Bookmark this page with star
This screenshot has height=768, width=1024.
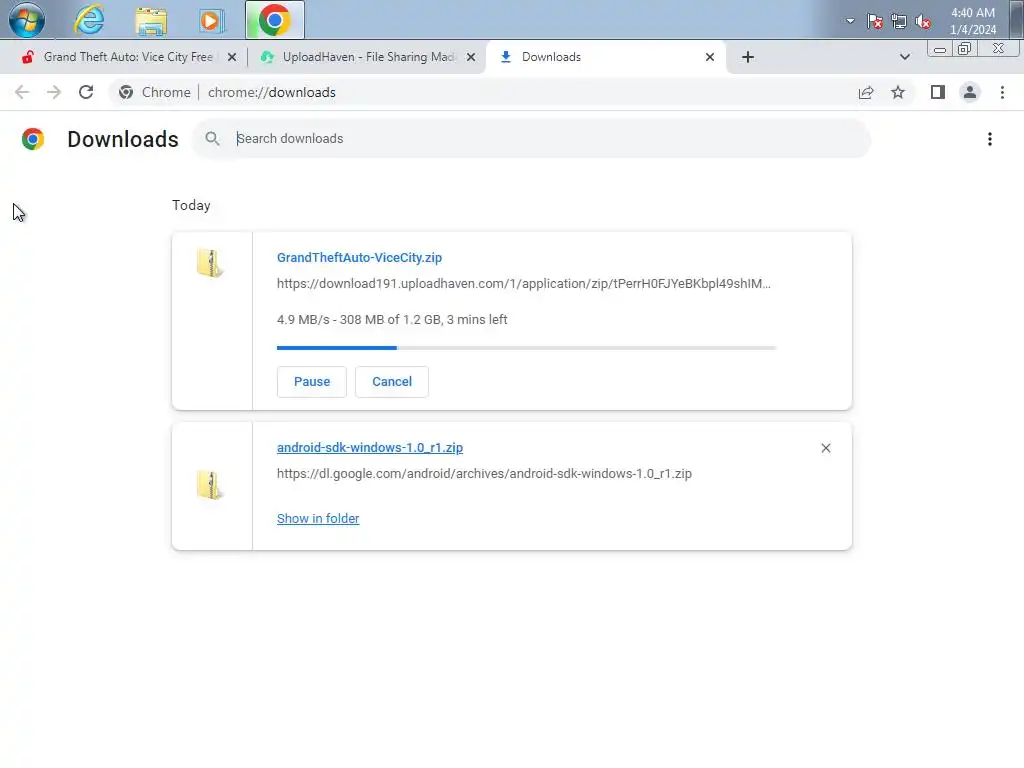click(x=898, y=92)
